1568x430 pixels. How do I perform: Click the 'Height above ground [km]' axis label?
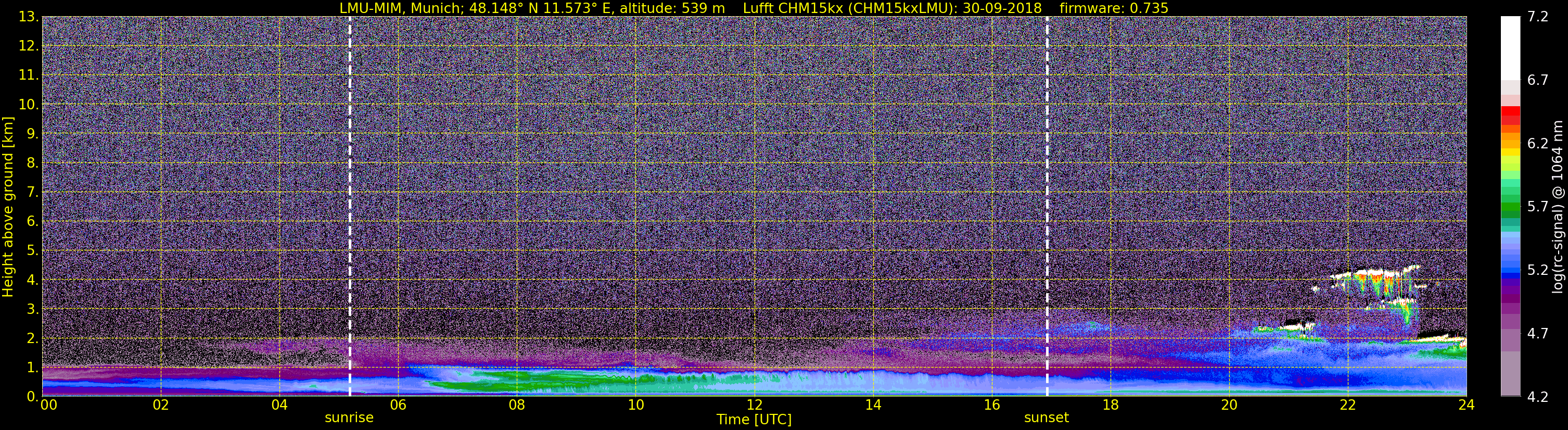8,207
